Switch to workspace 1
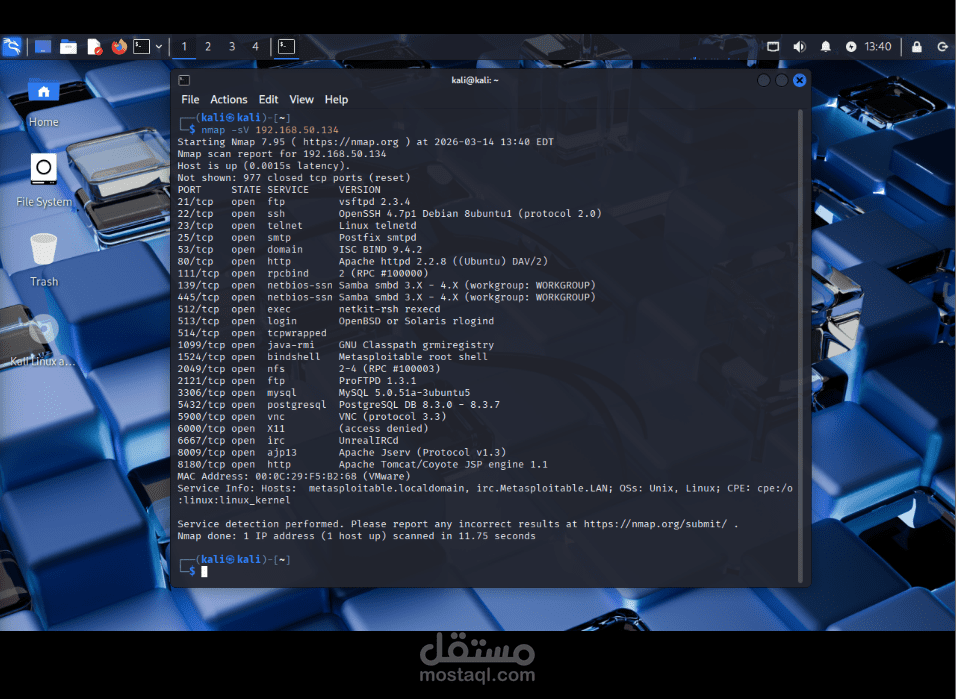956x699 pixels. pos(184,46)
